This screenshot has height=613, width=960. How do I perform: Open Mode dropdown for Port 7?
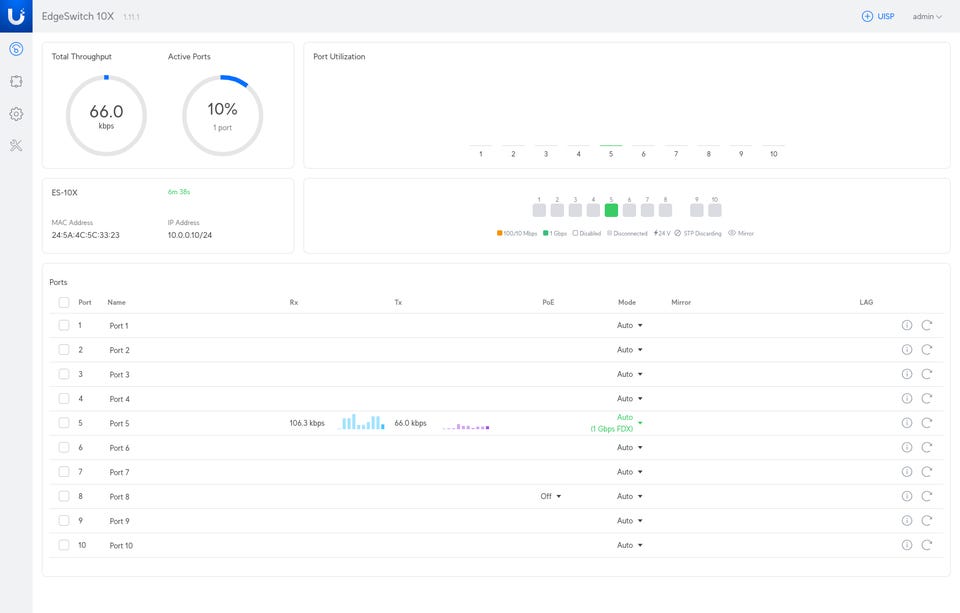point(629,472)
